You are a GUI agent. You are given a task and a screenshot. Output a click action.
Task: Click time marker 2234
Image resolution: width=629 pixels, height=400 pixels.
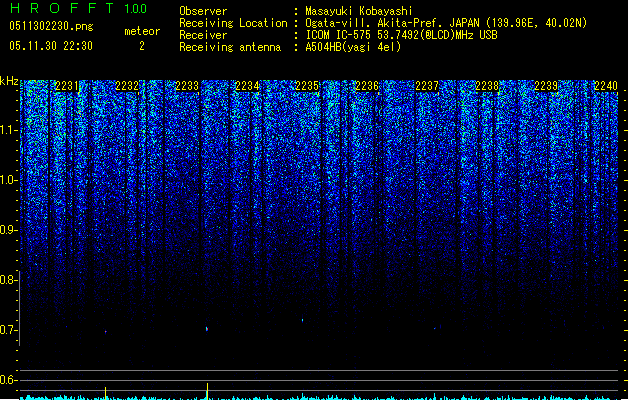[247, 86]
